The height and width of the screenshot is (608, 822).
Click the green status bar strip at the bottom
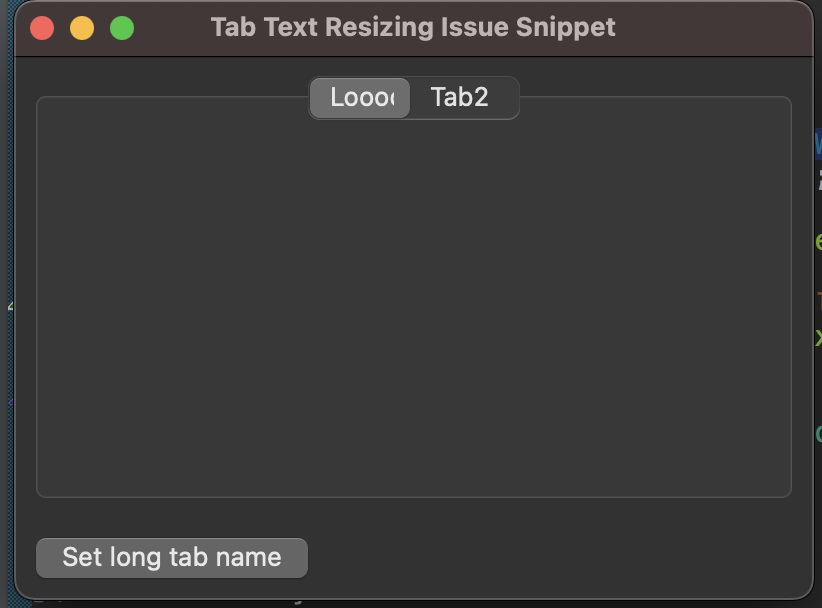400,603
